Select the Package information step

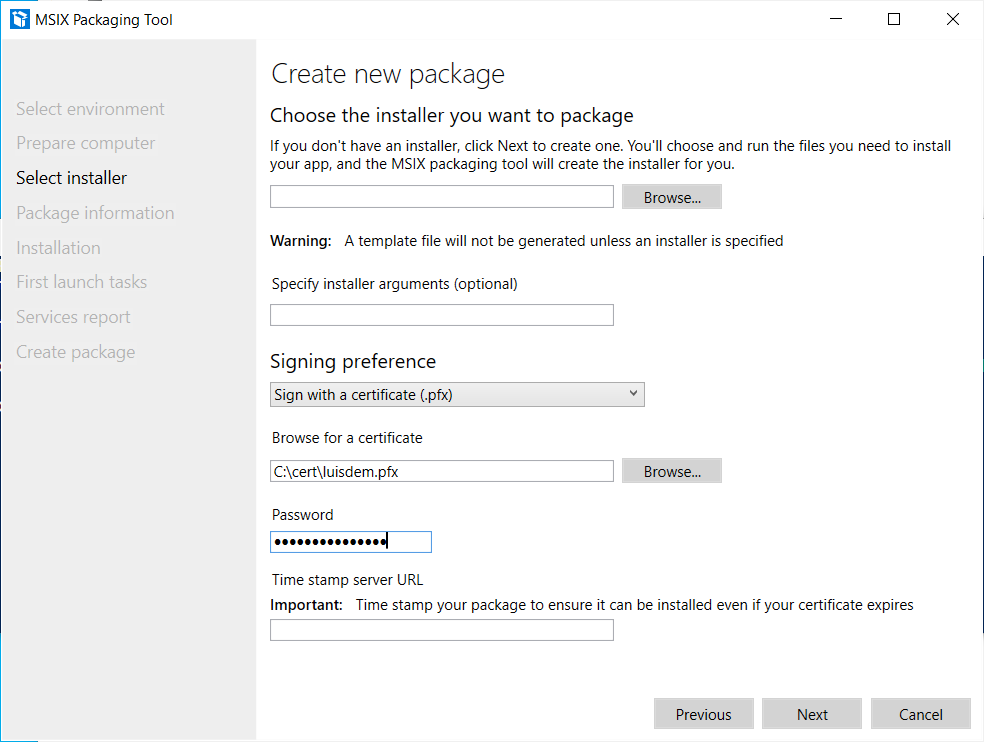pyautogui.click(x=95, y=213)
